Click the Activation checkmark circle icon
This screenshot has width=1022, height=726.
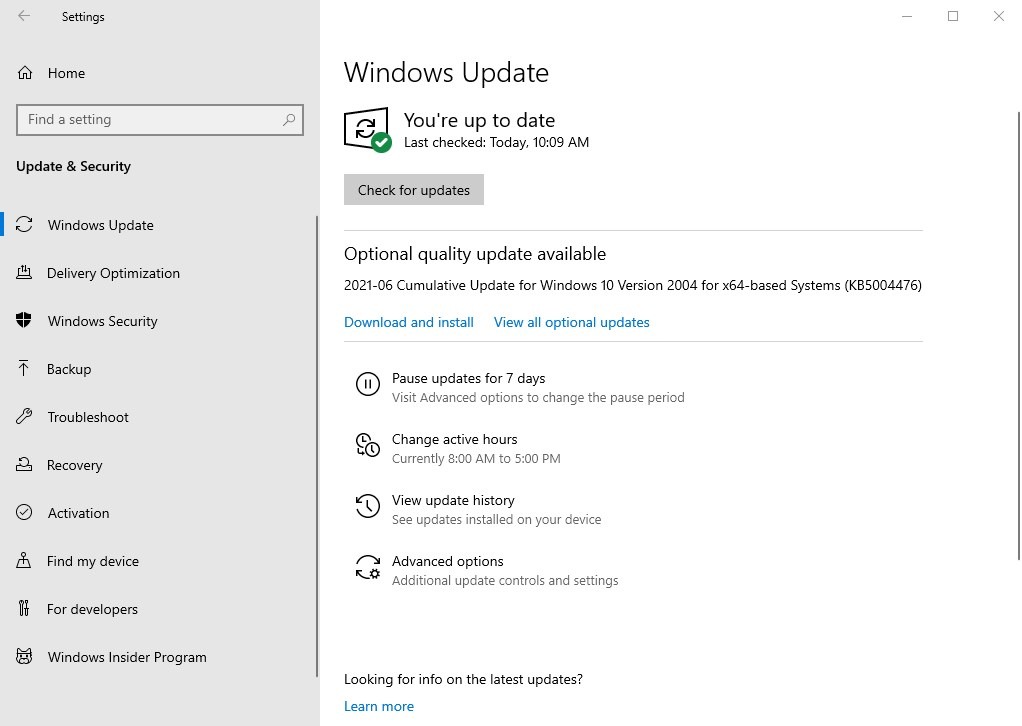[x=24, y=513]
